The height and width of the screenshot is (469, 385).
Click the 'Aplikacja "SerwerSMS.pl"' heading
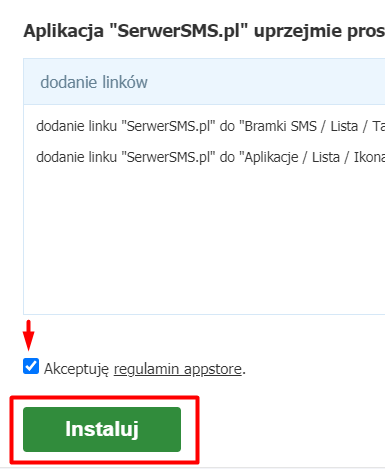pyautogui.click(x=204, y=31)
